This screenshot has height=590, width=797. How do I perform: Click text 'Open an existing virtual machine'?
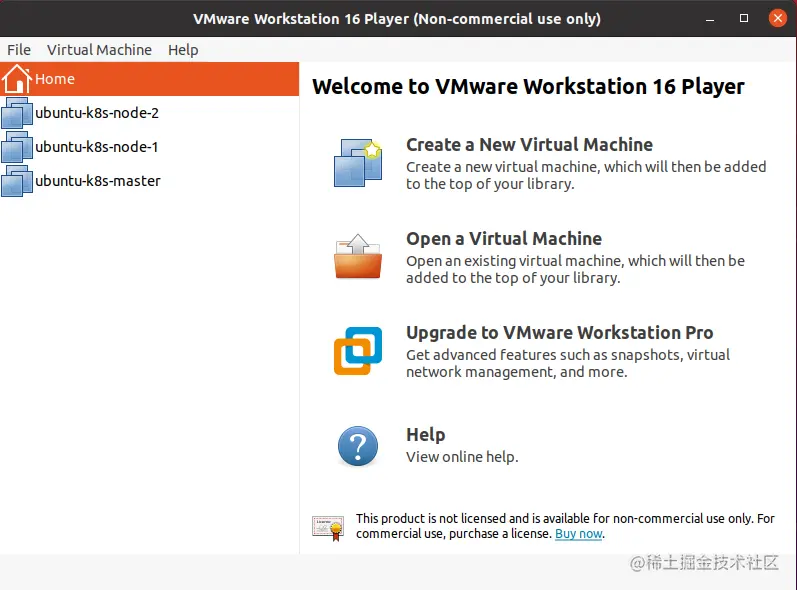(514, 261)
